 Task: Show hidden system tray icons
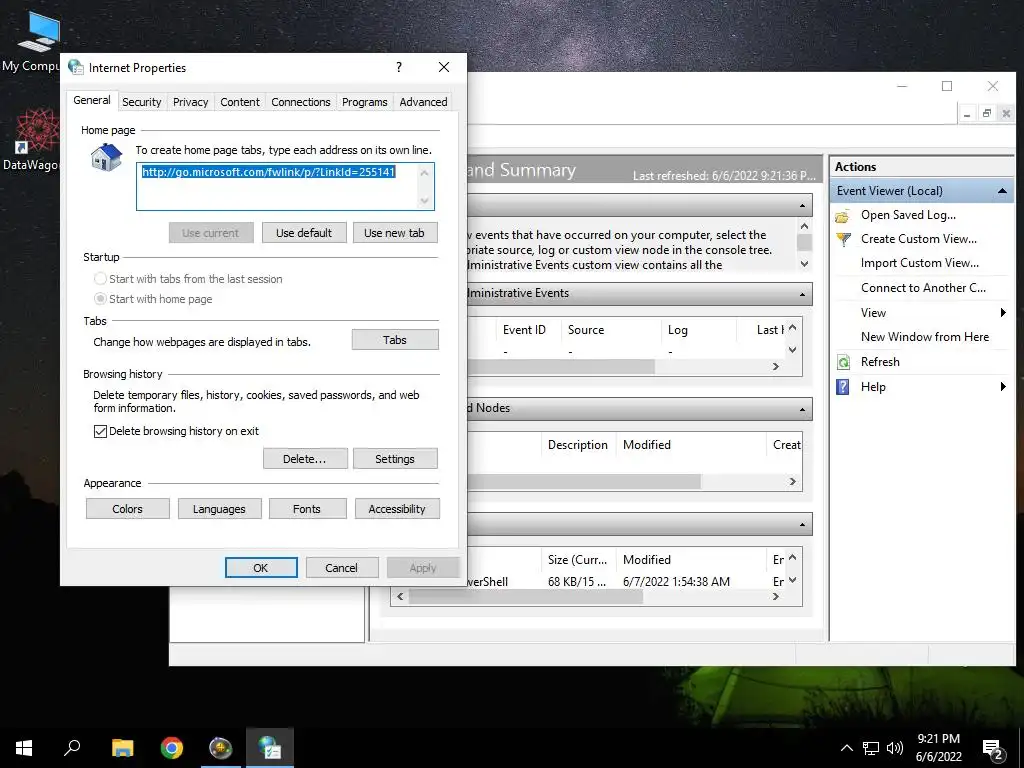[x=846, y=748]
